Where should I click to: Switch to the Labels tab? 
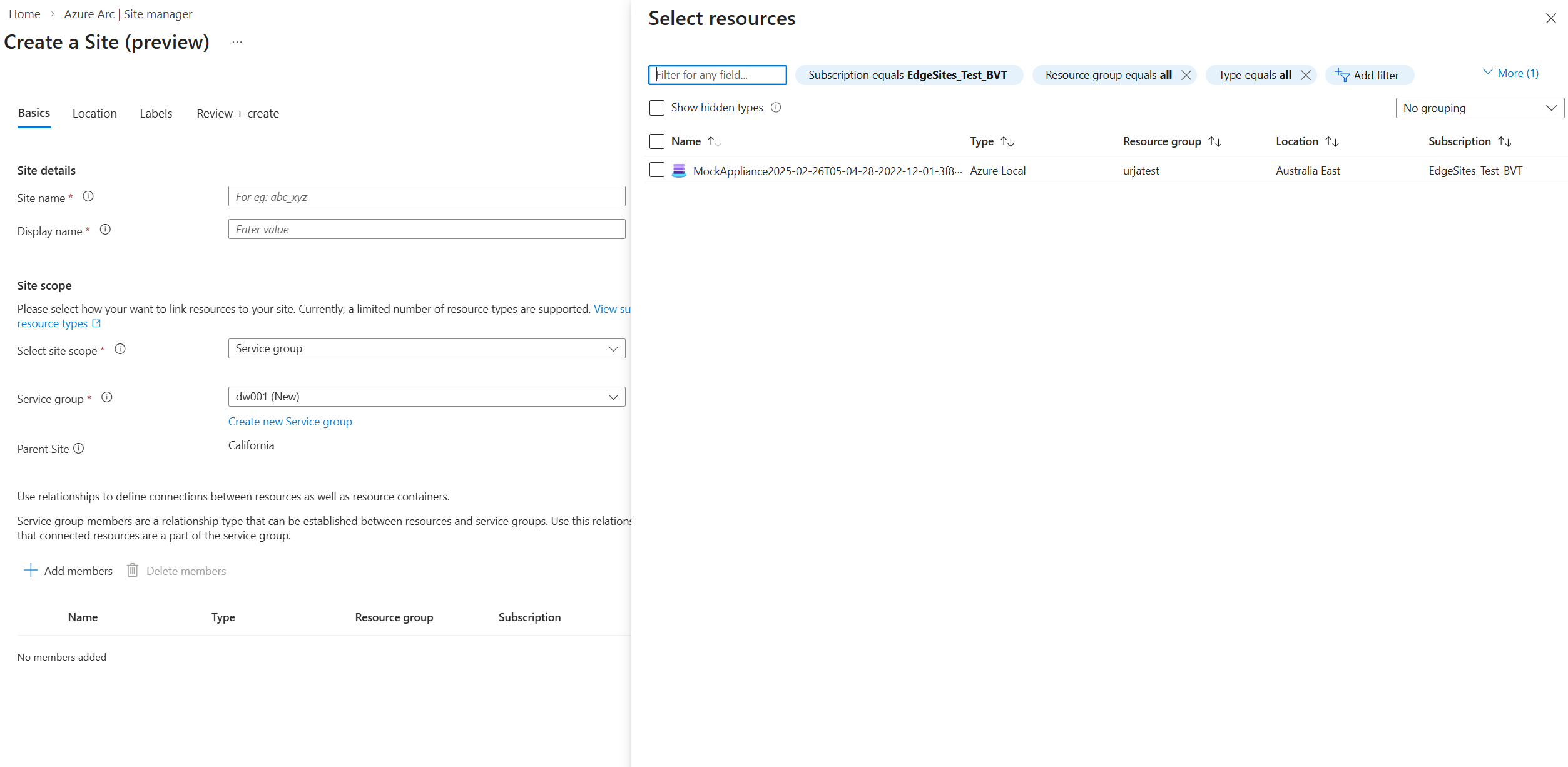pyautogui.click(x=156, y=113)
